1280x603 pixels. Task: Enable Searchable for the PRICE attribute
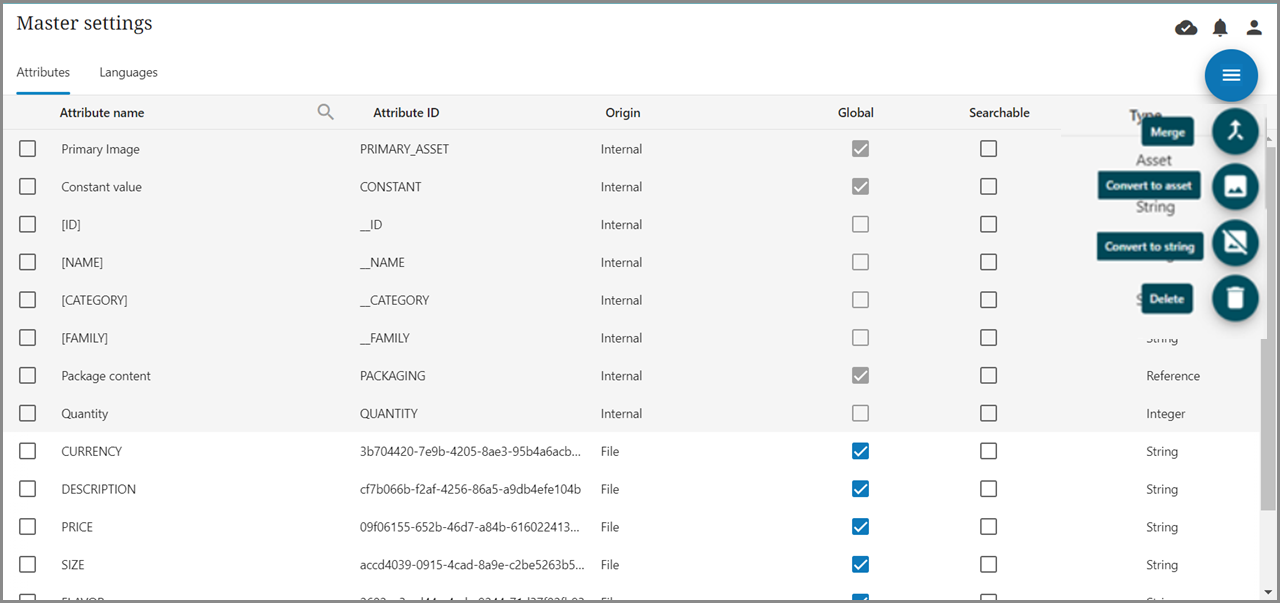(x=988, y=527)
